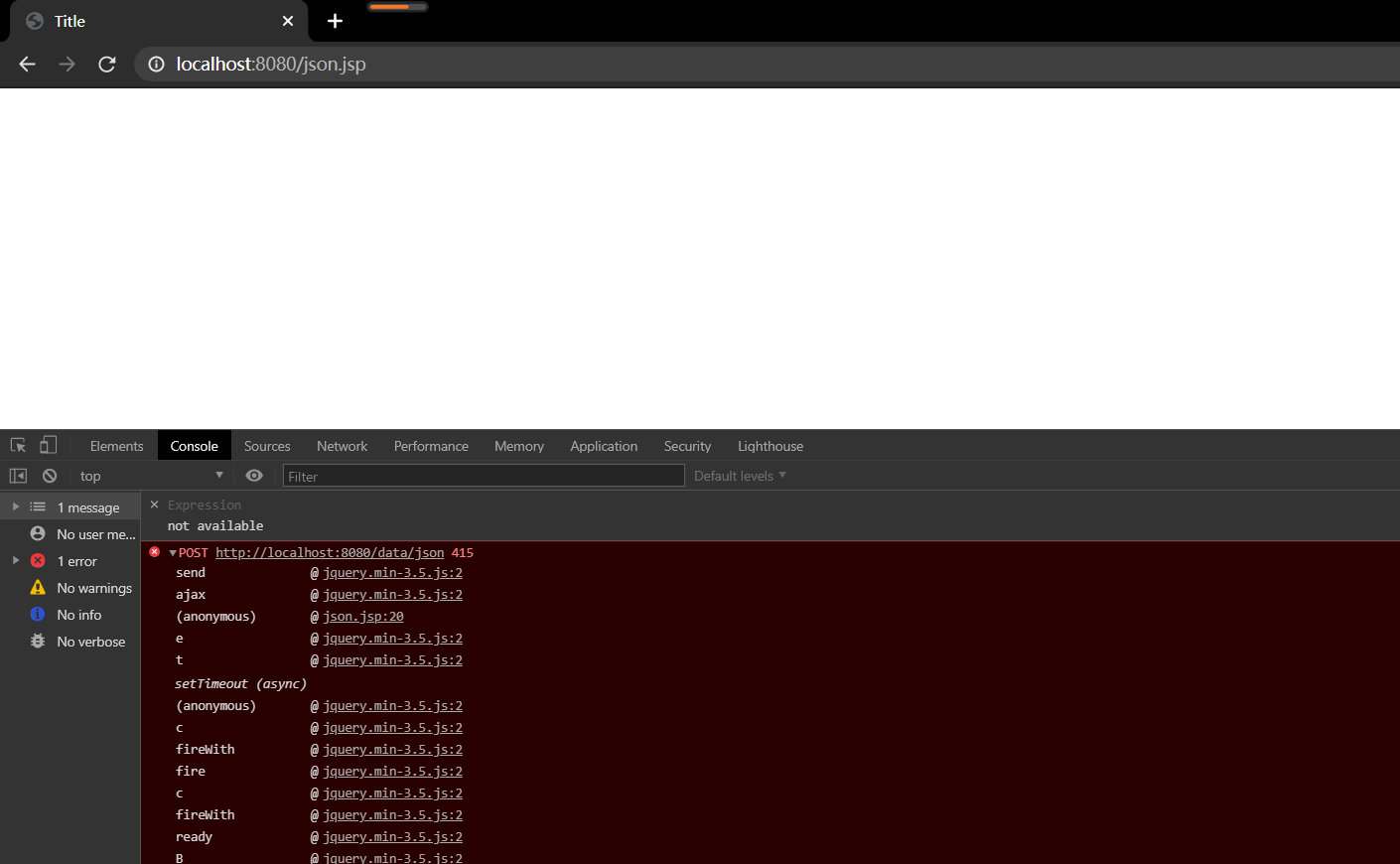The height and width of the screenshot is (864, 1400).
Task: Click the Expression input field
Action: tap(205, 505)
